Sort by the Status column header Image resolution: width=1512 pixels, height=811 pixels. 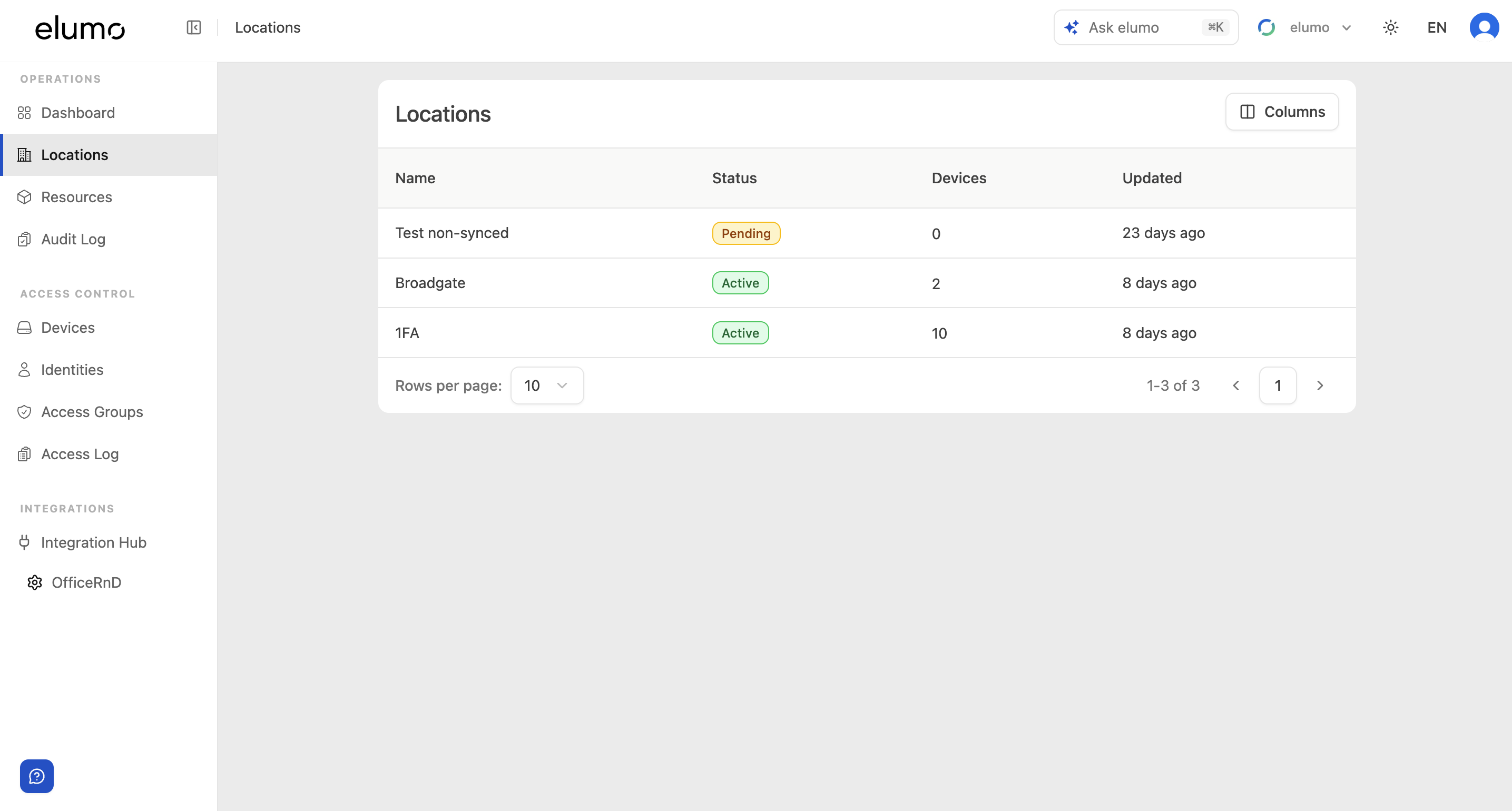pos(734,178)
